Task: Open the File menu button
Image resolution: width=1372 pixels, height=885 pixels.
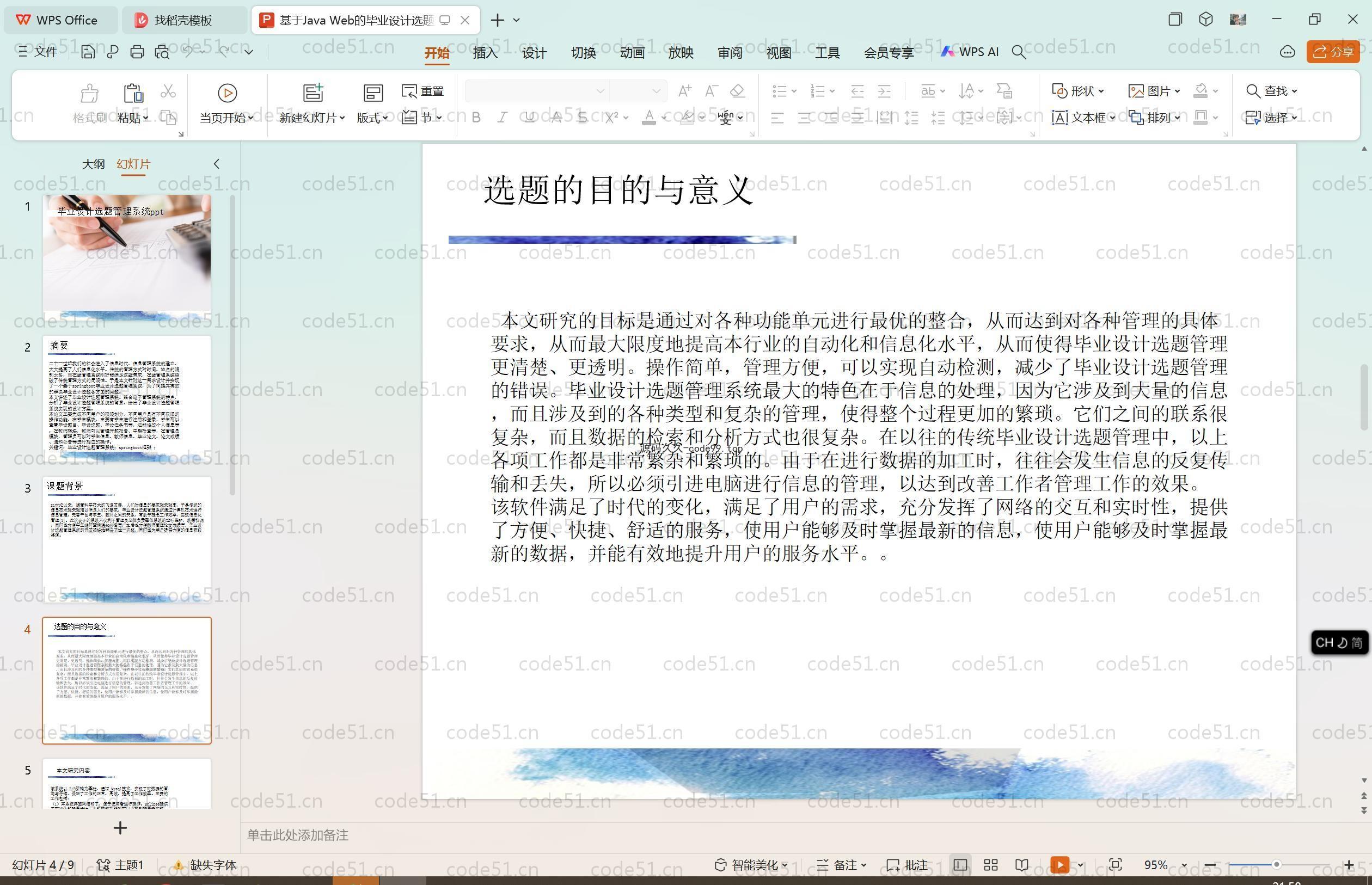Action: click(x=38, y=52)
